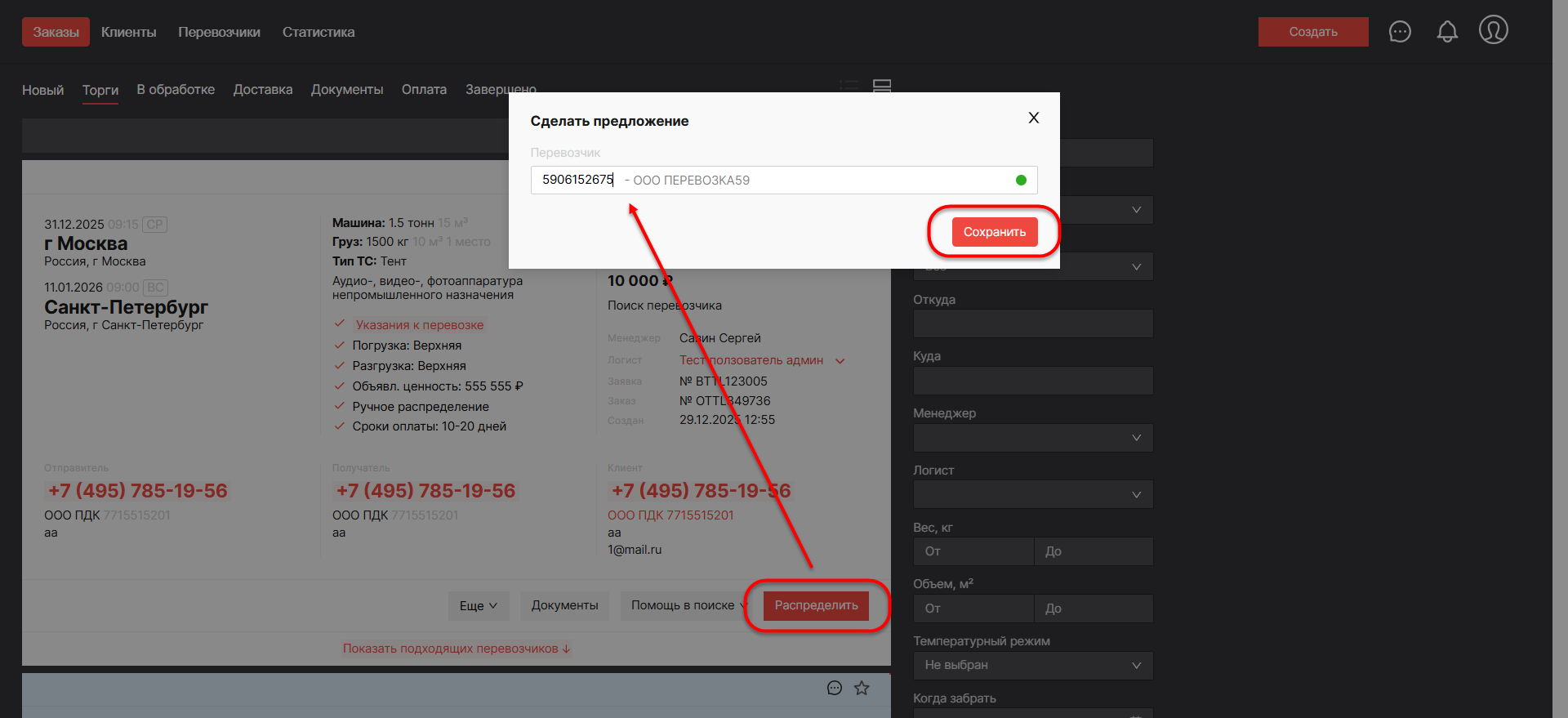Open the comment icon on next order
1568x718 pixels.
[x=834, y=688]
